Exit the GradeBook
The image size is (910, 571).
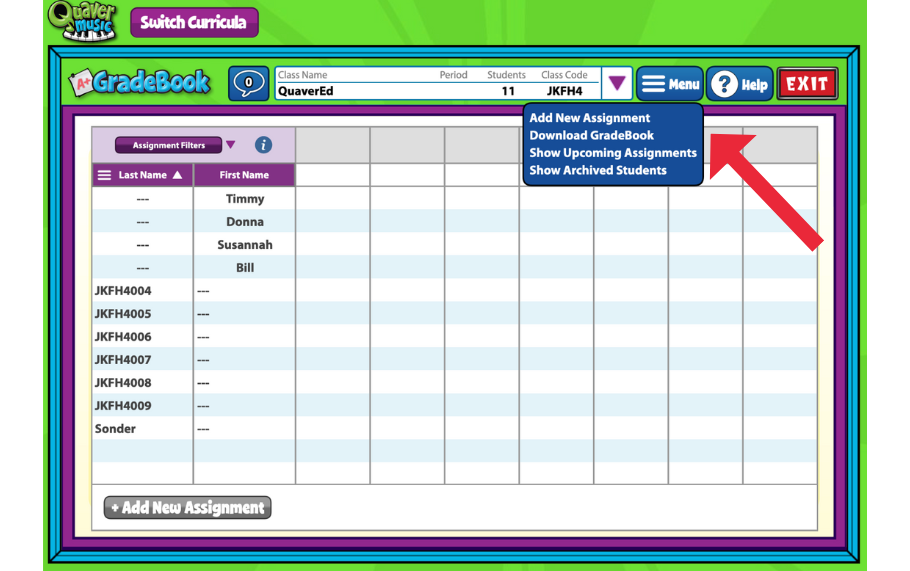(x=807, y=84)
